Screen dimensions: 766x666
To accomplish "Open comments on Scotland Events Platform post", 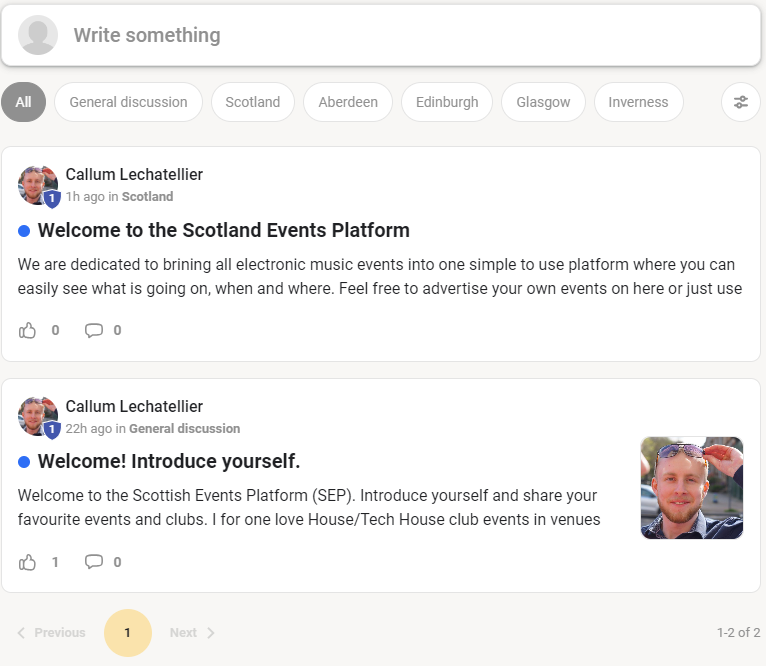I will point(94,330).
